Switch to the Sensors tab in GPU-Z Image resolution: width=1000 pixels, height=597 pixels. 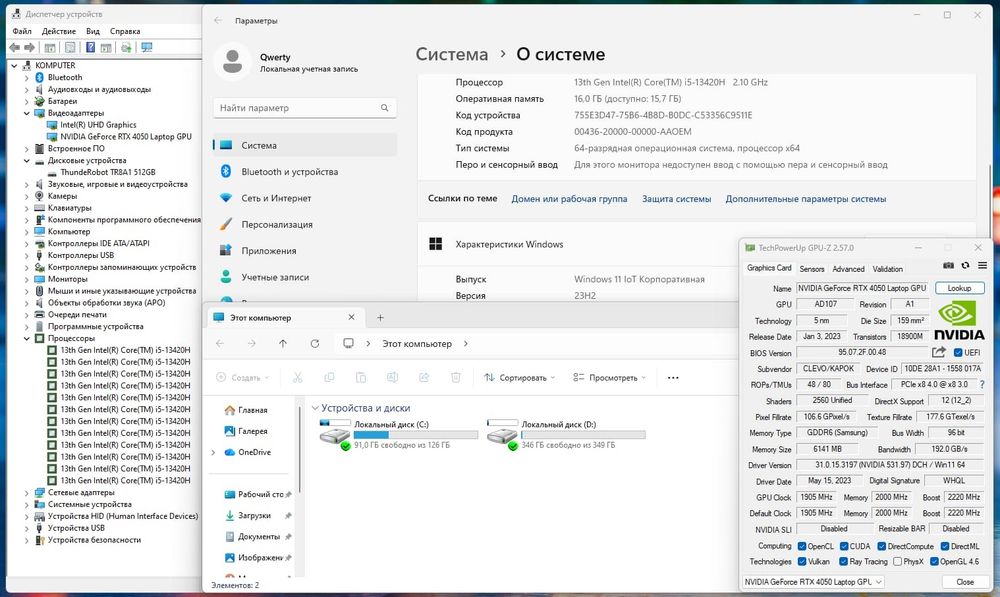pyautogui.click(x=812, y=269)
